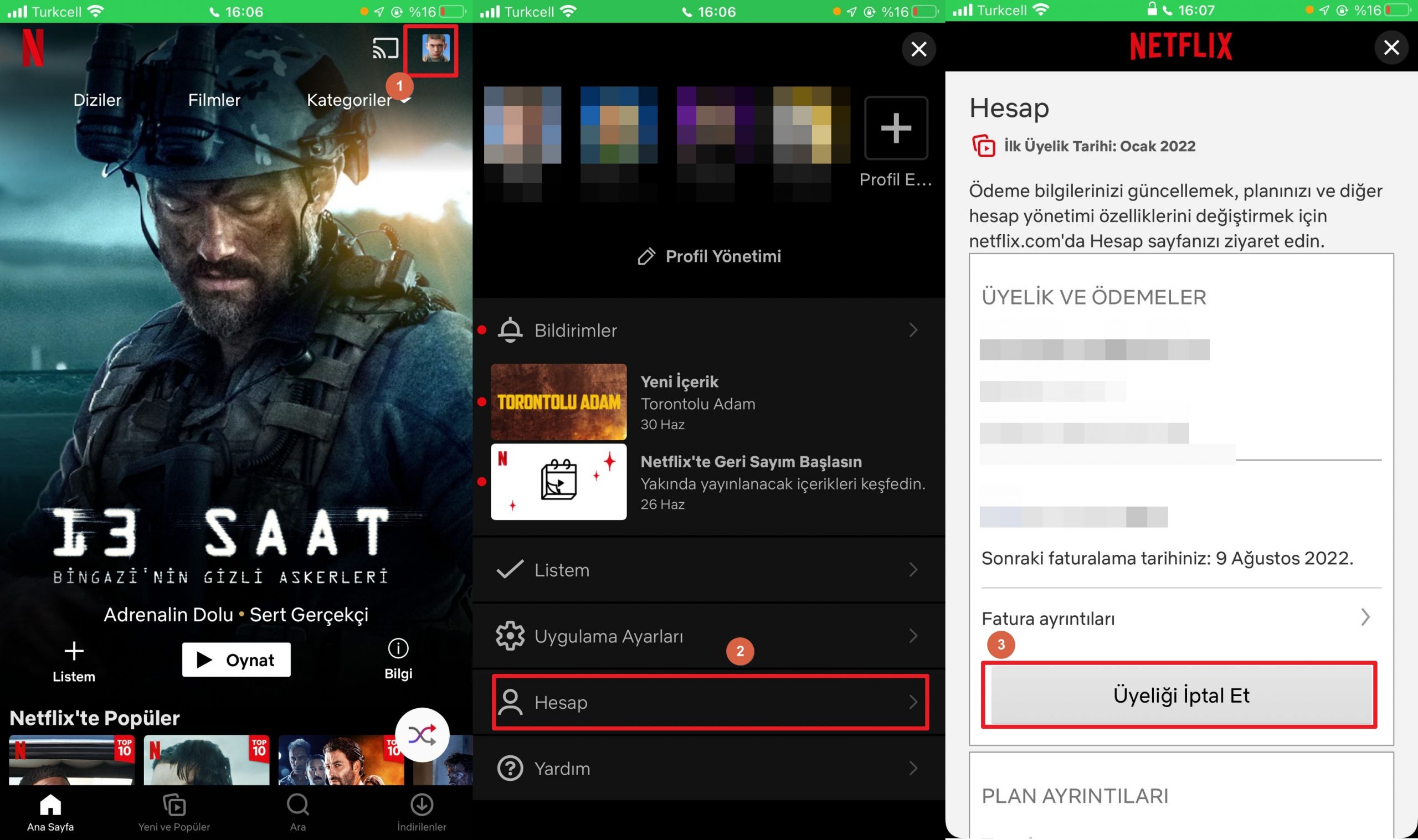Tap the Uygulama Ayarları menu label
The height and width of the screenshot is (840, 1418).
click(609, 636)
